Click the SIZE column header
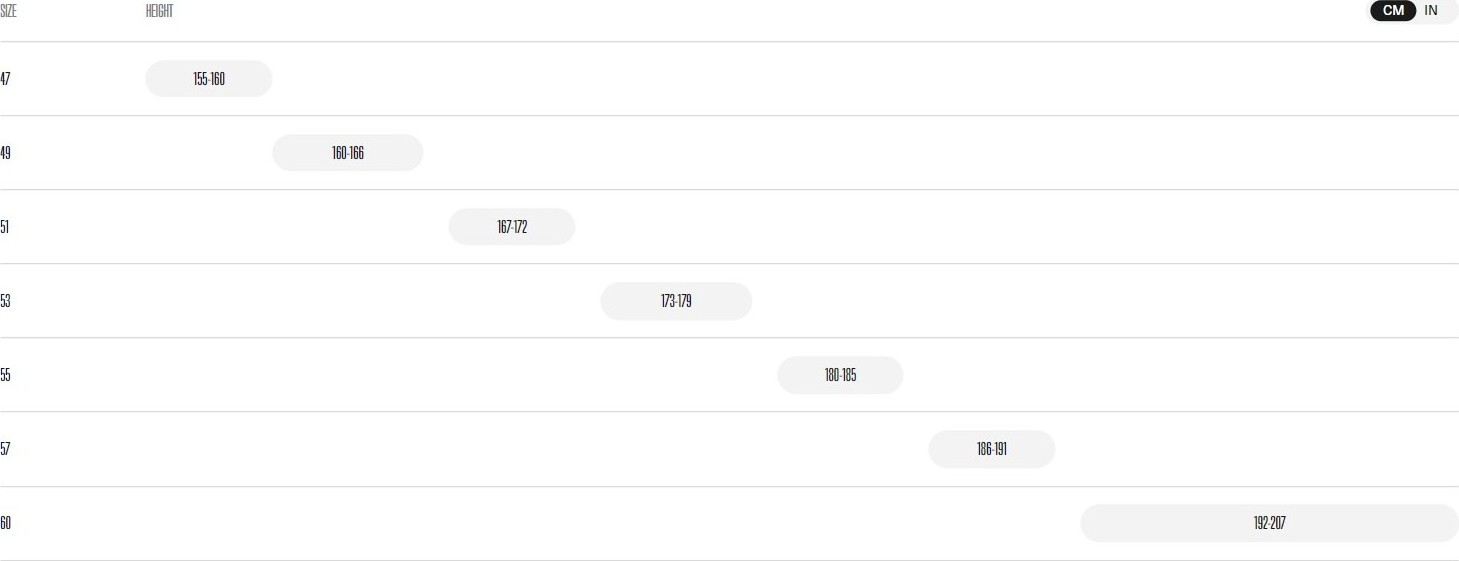 [8, 11]
